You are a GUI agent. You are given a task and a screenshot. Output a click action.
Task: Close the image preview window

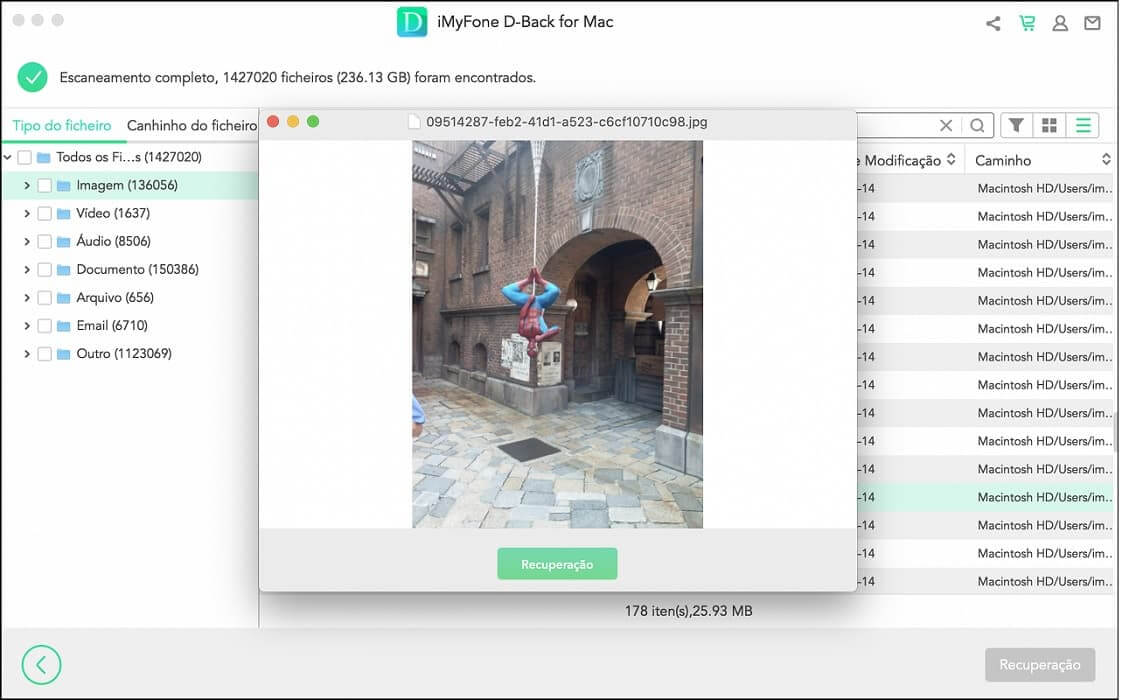tap(273, 122)
